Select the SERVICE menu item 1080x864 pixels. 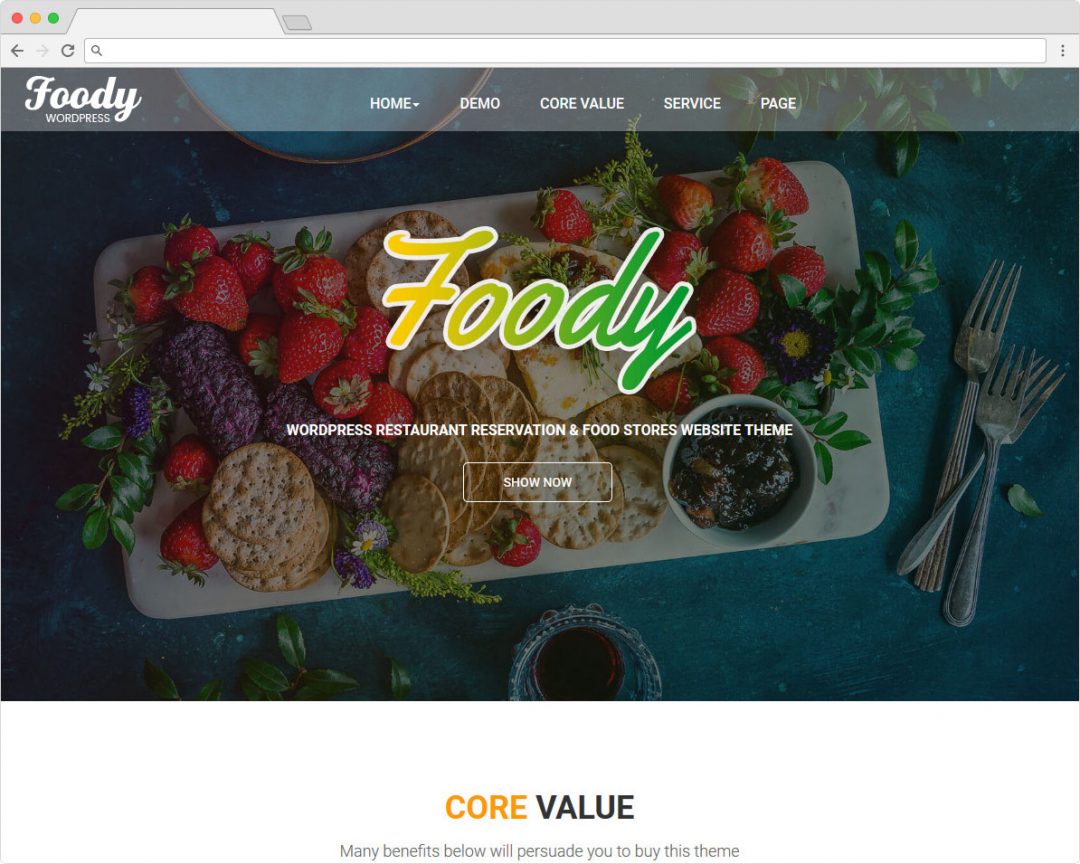(x=692, y=103)
